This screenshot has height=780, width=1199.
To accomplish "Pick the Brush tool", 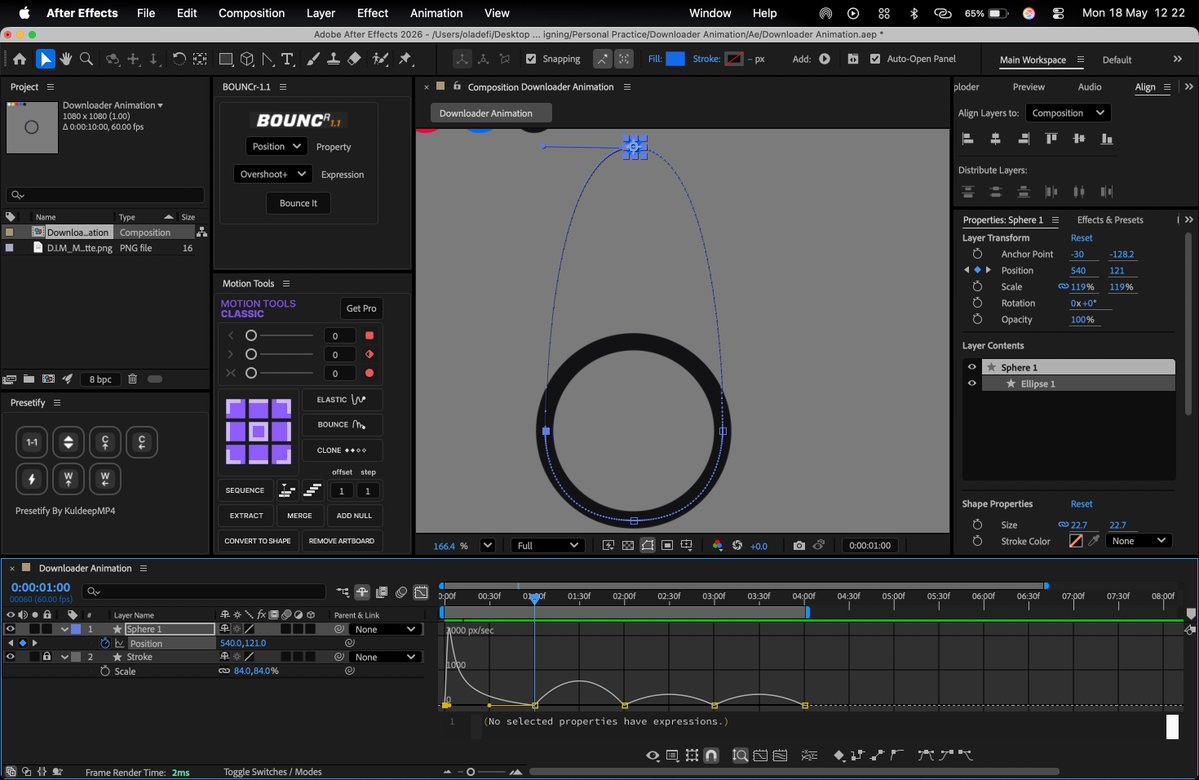I will pyautogui.click(x=313, y=59).
